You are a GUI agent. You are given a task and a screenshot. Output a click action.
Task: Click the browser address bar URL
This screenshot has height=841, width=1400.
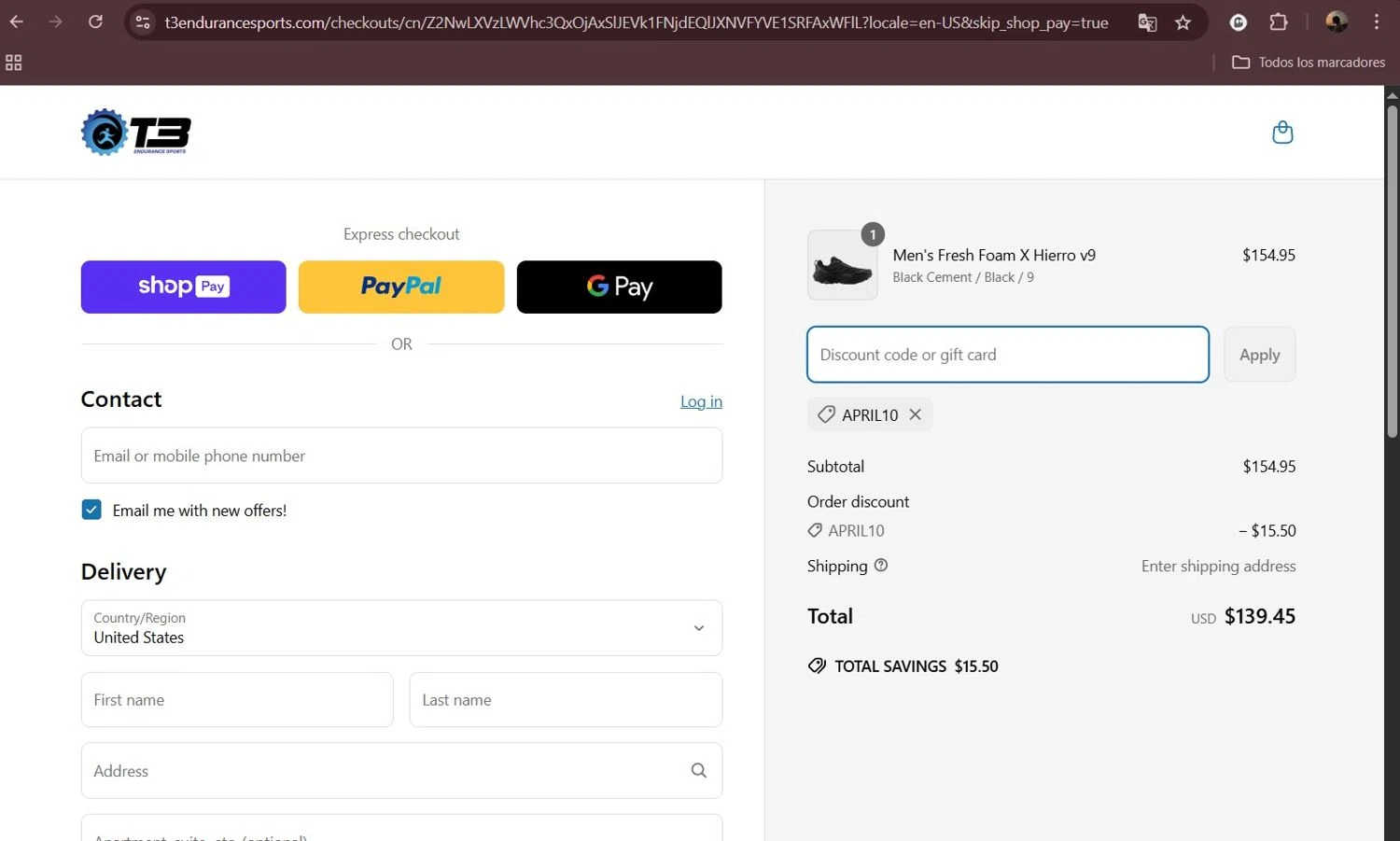637,22
